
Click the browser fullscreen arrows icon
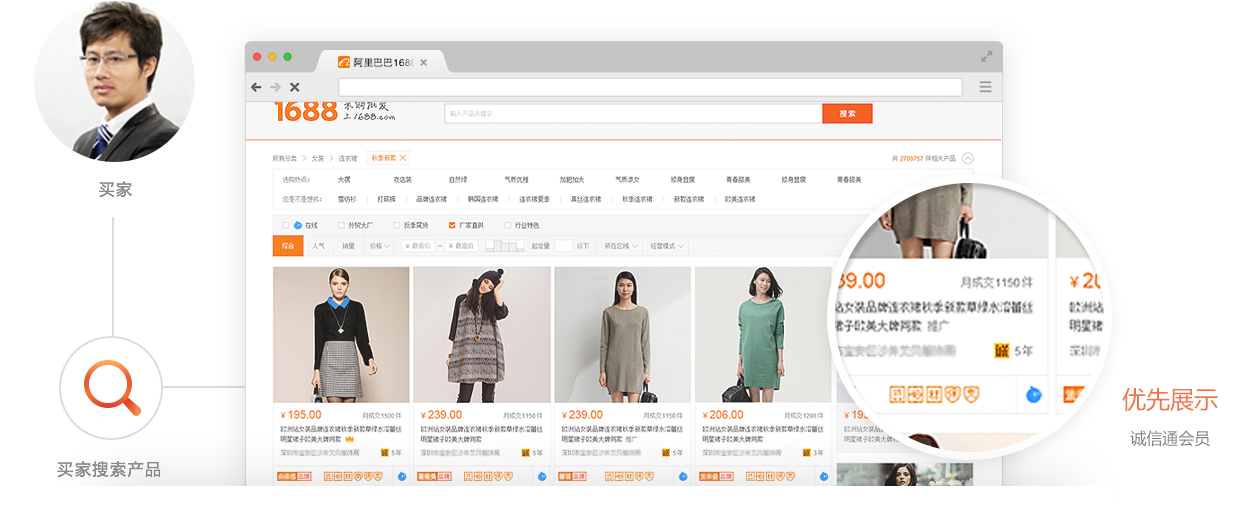986,57
